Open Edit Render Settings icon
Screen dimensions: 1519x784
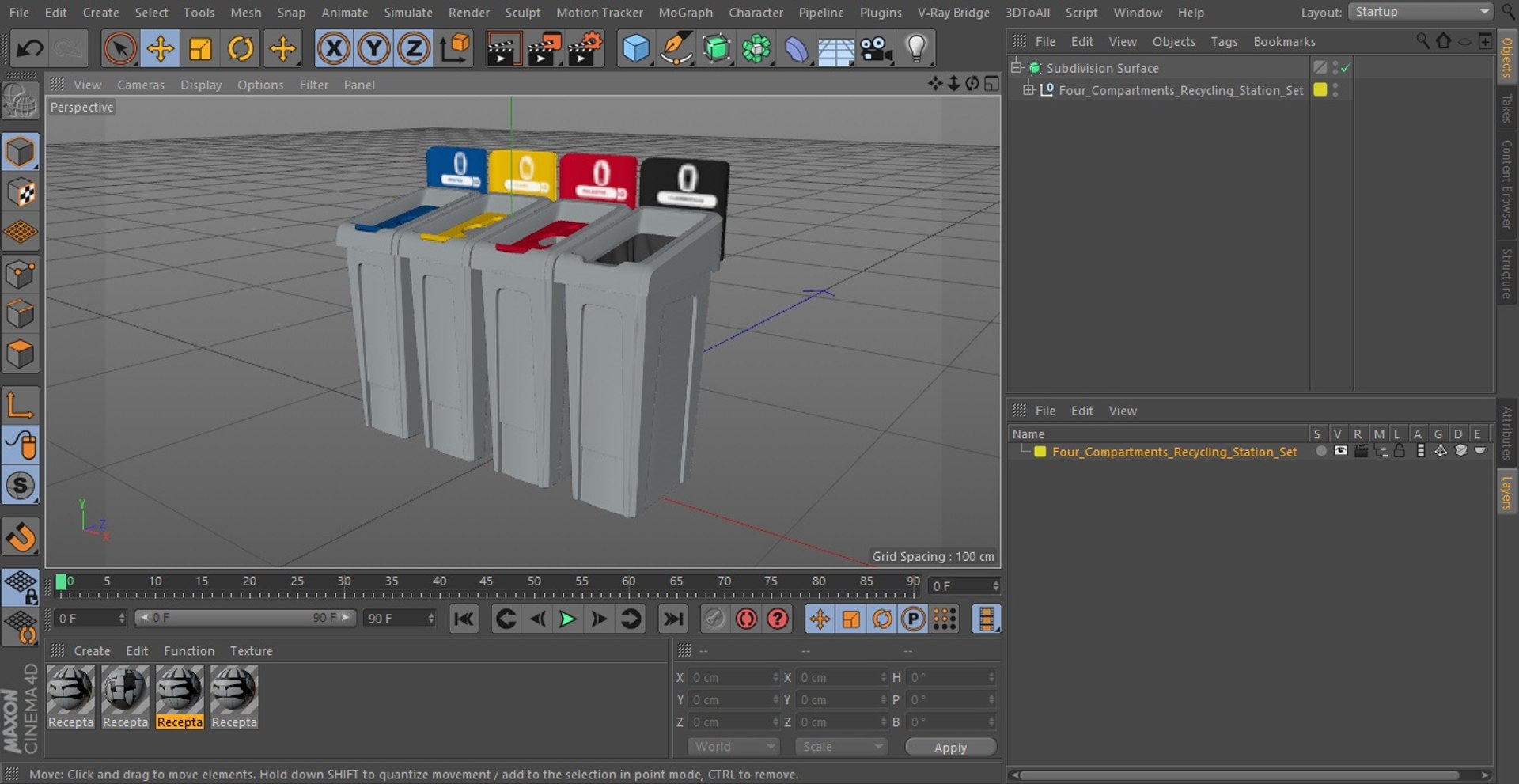[585, 49]
